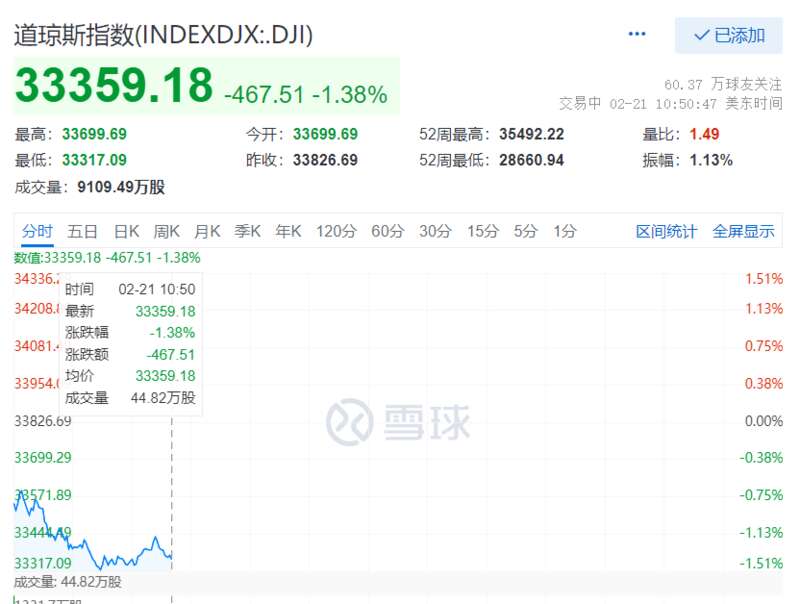Viewport: 800px width, 604px height.
Task: Open the three-dot more options menu
Action: (x=636, y=34)
